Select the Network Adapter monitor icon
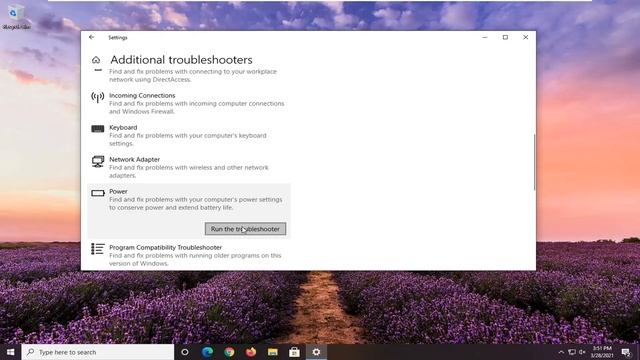This screenshot has height=360, width=640. (x=98, y=162)
